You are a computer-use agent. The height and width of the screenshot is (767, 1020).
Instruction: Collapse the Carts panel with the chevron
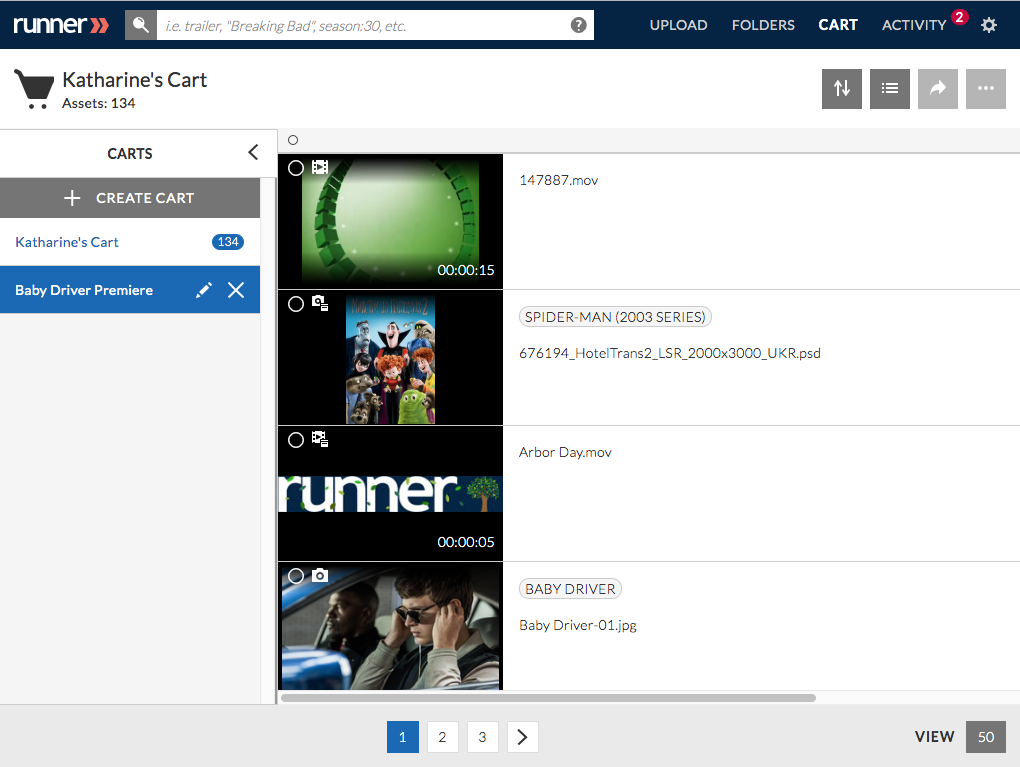(x=253, y=152)
